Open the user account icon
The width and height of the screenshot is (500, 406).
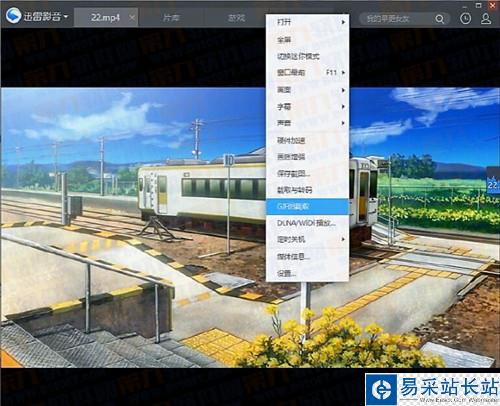pyautogui.click(x=486, y=19)
